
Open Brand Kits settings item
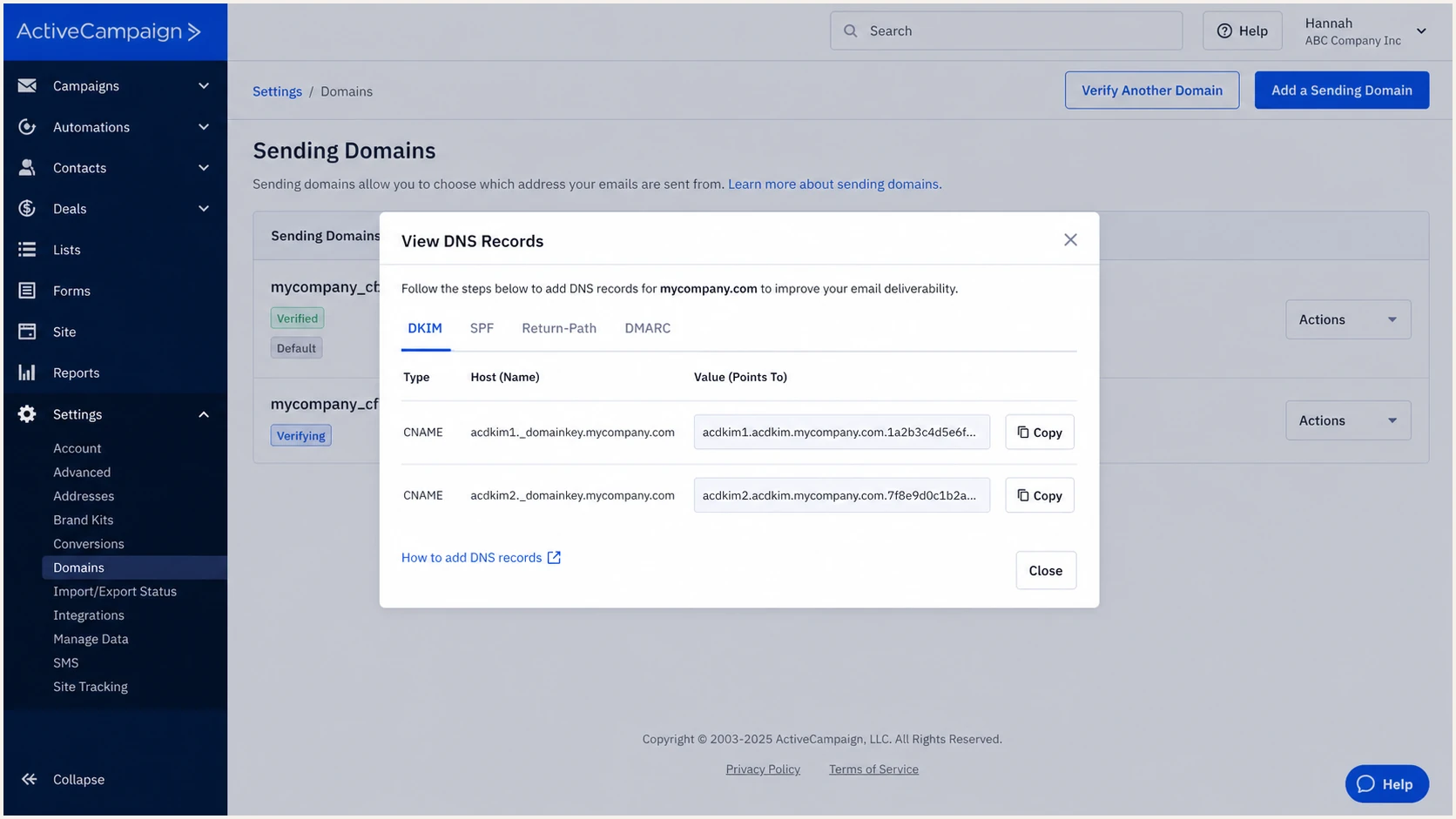pos(83,520)
